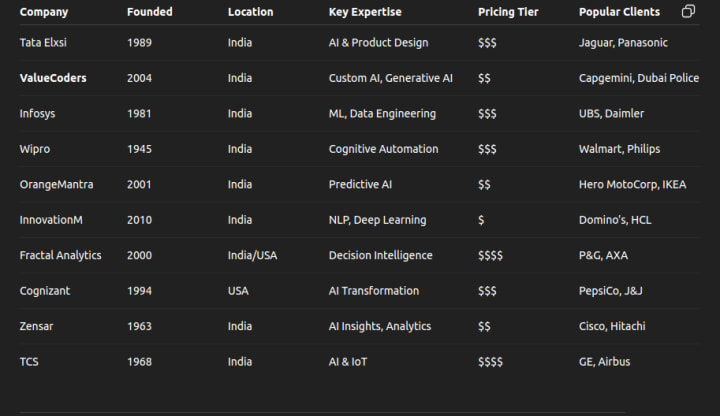Image resolution: width=720 pixels, height=416 pixels.
Task: Click the Pricing Tier header
Action: pyautogui.click(x=508, y=12)
